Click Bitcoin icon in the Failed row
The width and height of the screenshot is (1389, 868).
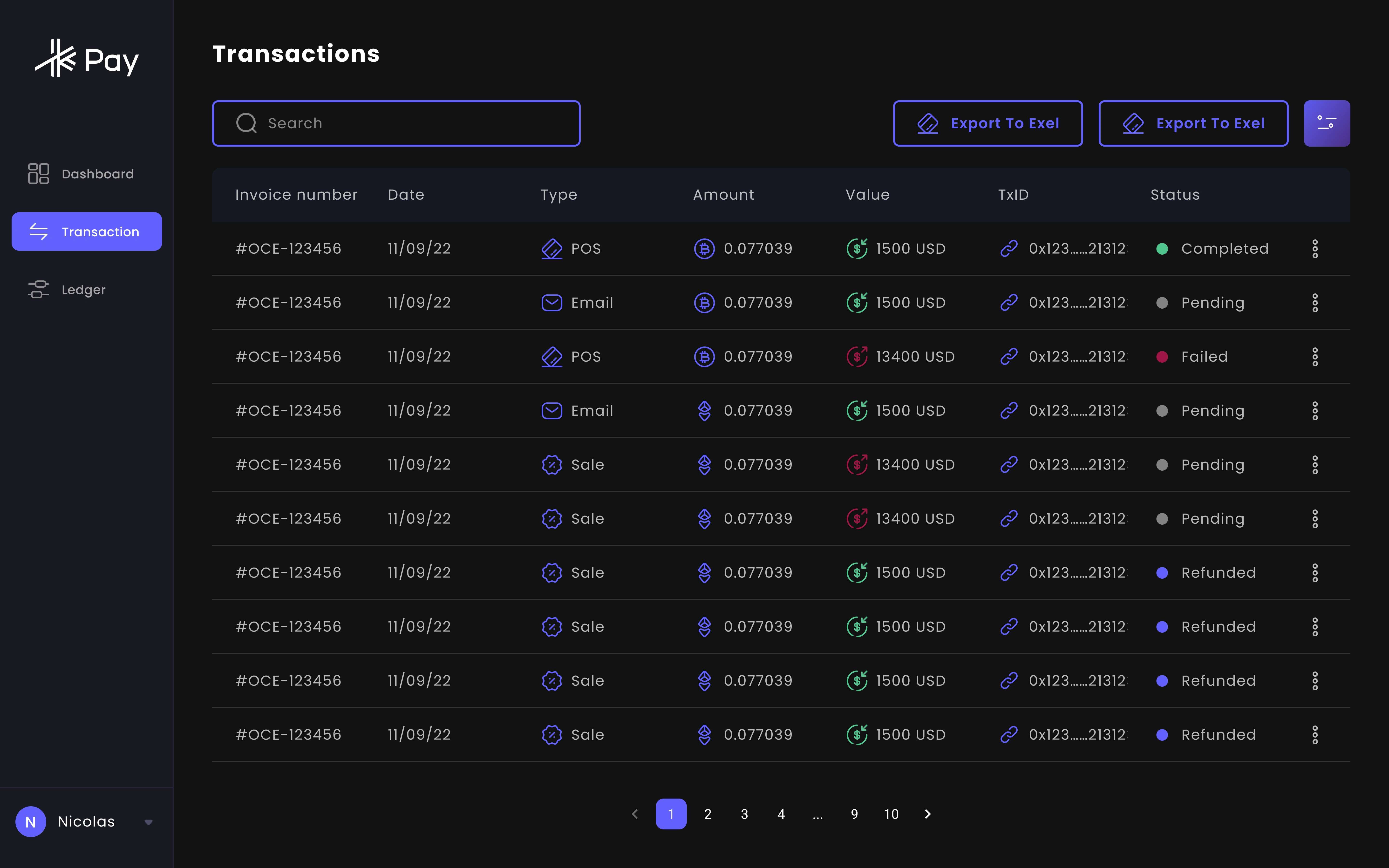click(x=704, y=357)
